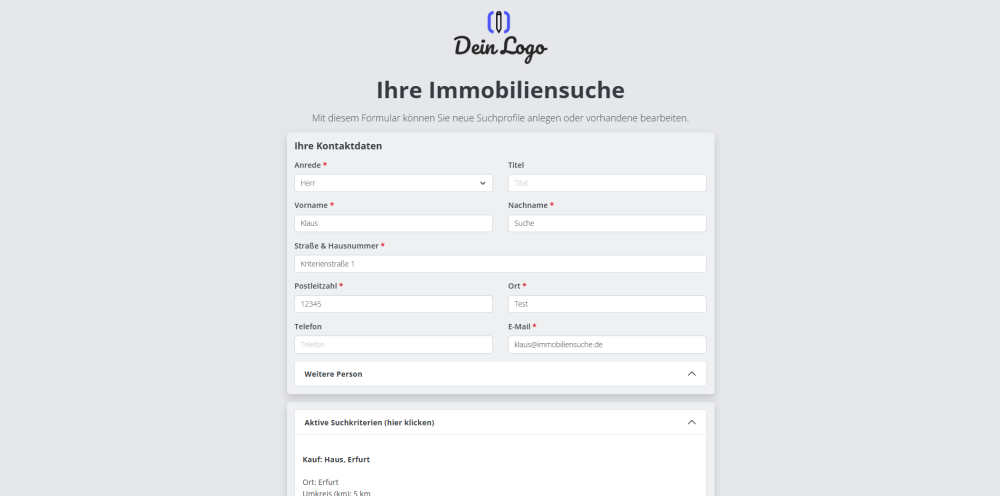Click the Ort: Erfurt criteria line
This screenshot has width=1000, height=496.
[x=320, y=482]
